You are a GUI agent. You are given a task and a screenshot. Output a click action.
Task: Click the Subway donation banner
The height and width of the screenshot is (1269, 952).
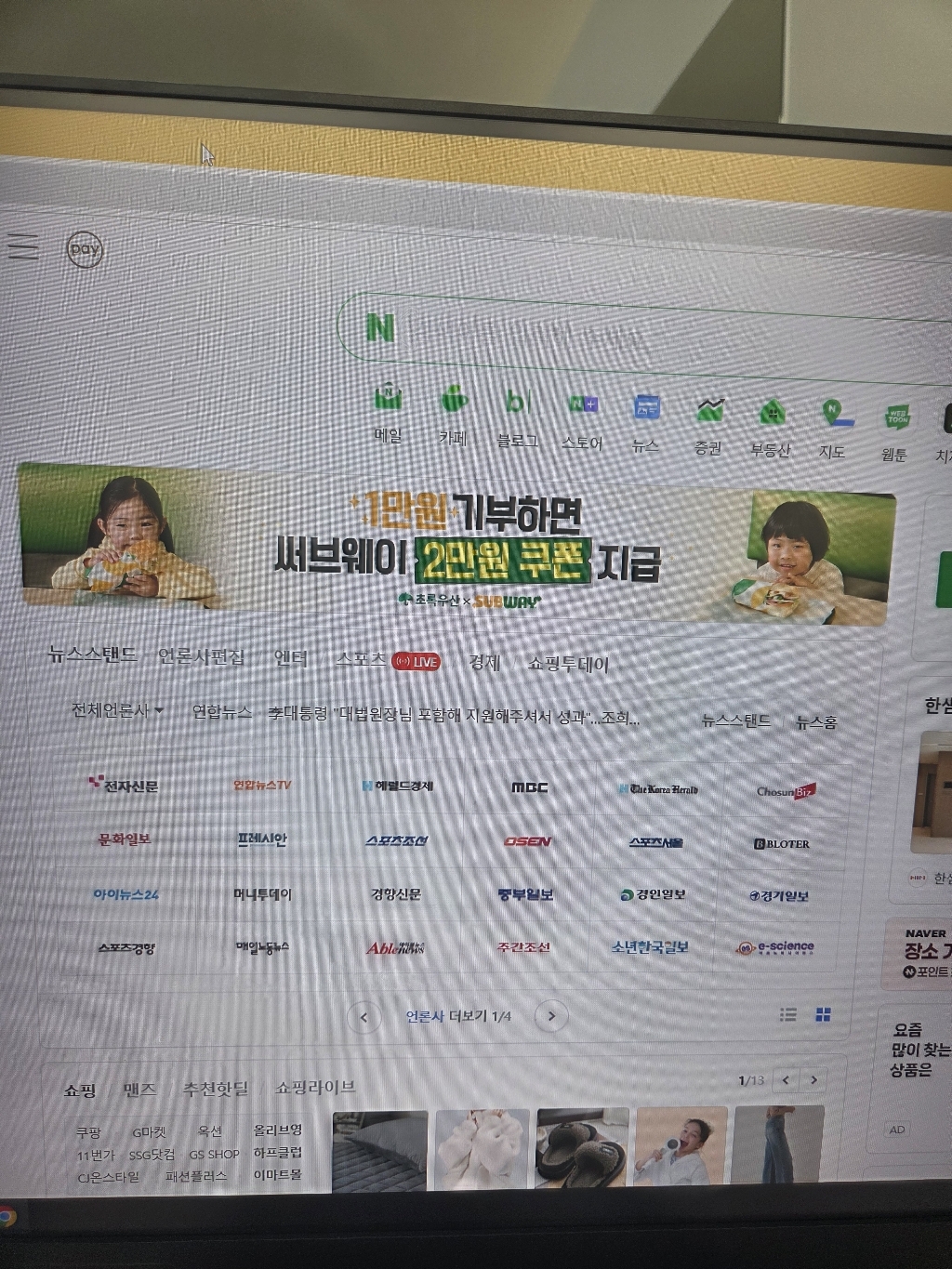click(454, 547)
